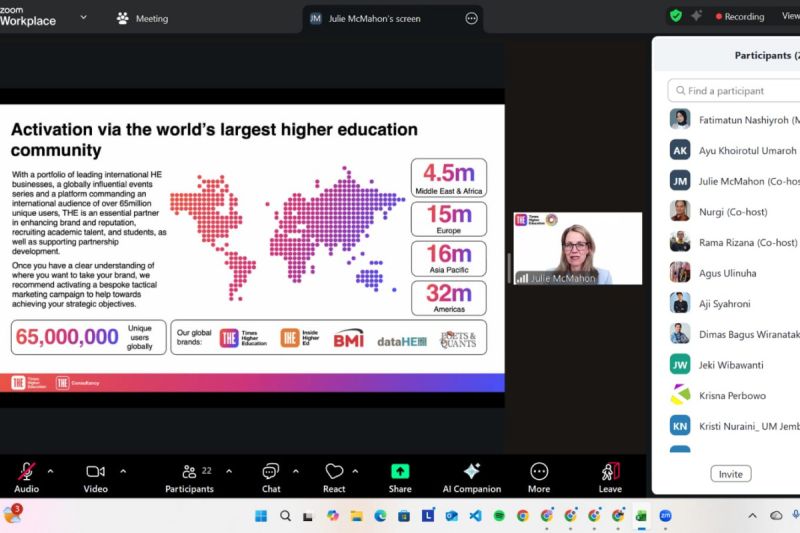800x533 pixels.
Task: Open the Participants panel icon
Action: click(x=189, y=471)
